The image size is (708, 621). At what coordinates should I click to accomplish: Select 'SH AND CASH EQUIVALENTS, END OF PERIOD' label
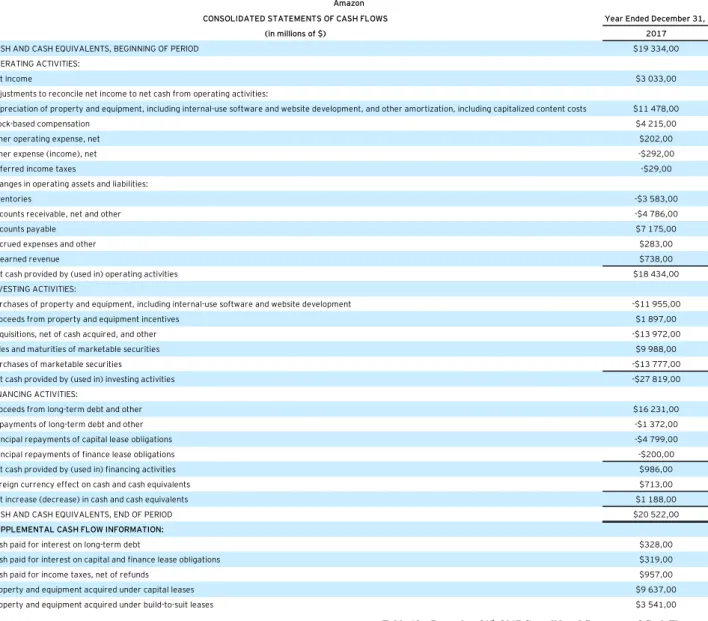86,514
